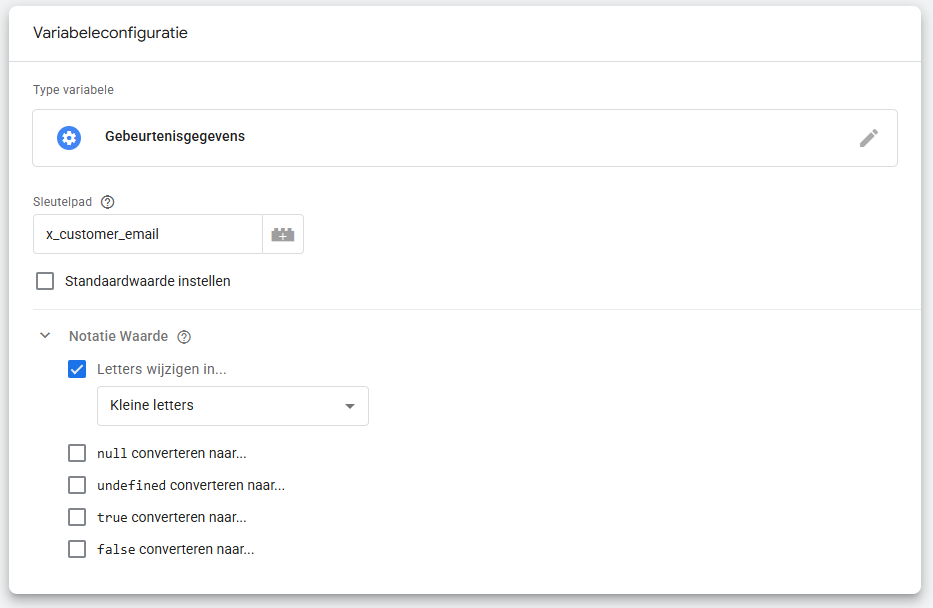
Task: Click the blue gear icon for Gebeurtenisgegevens
Action: coord(69,138)
